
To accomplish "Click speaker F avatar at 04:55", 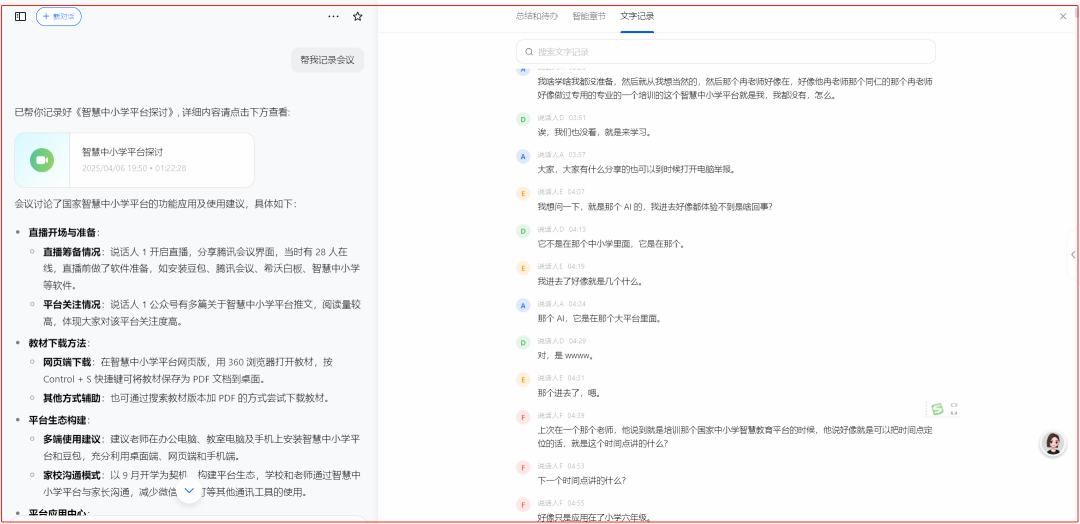I will click(x=523, y=505).
